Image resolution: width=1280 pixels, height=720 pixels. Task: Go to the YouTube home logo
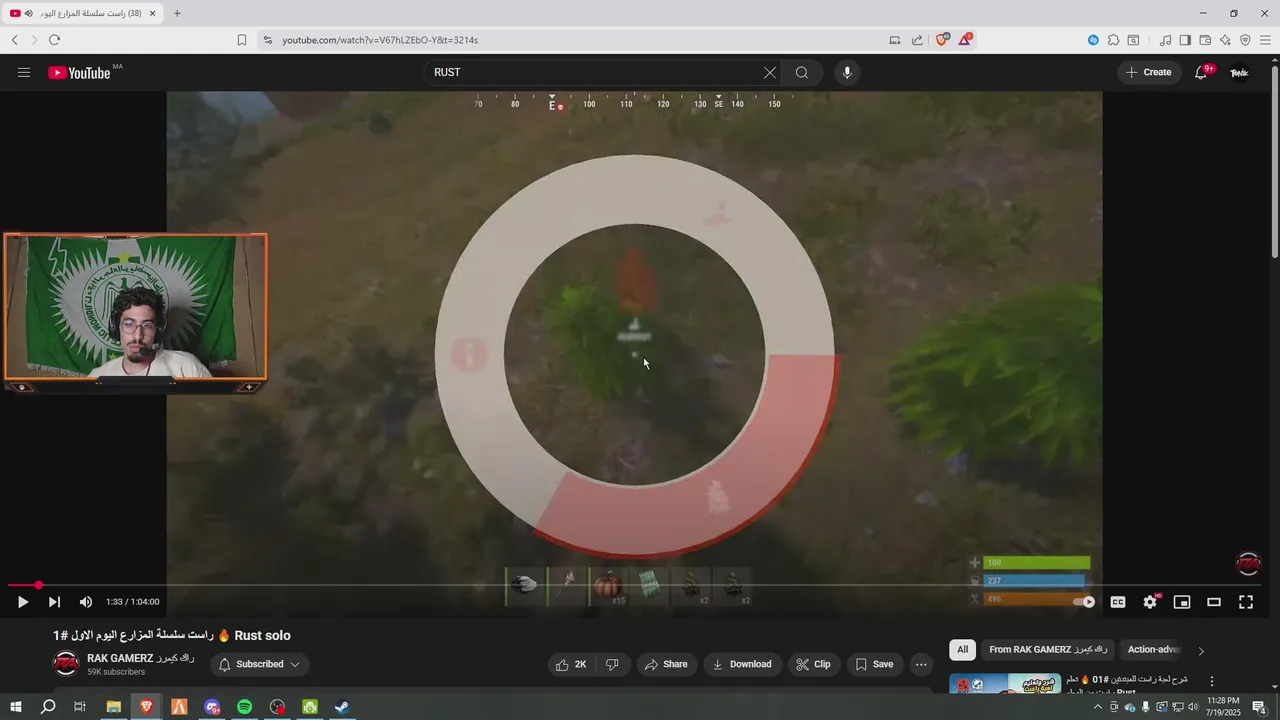click(x=79, y=72)
